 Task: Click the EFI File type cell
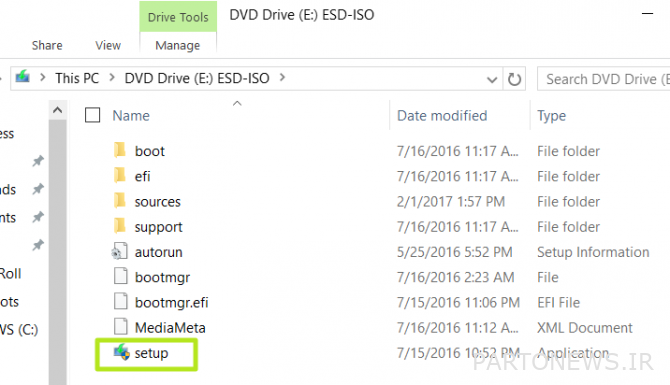point(558,303)
